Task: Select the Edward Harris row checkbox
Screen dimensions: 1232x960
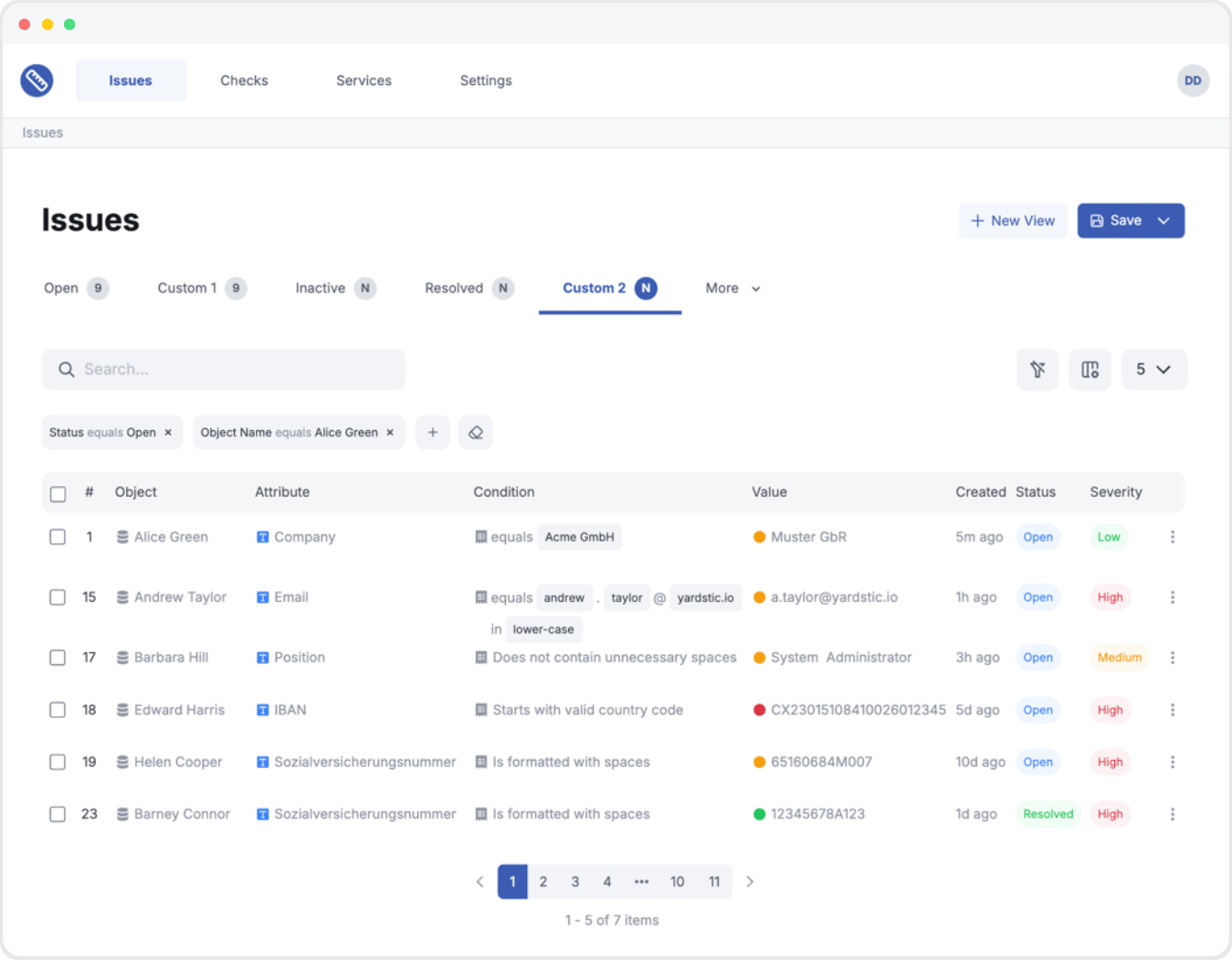Action: tap(58, 710)
